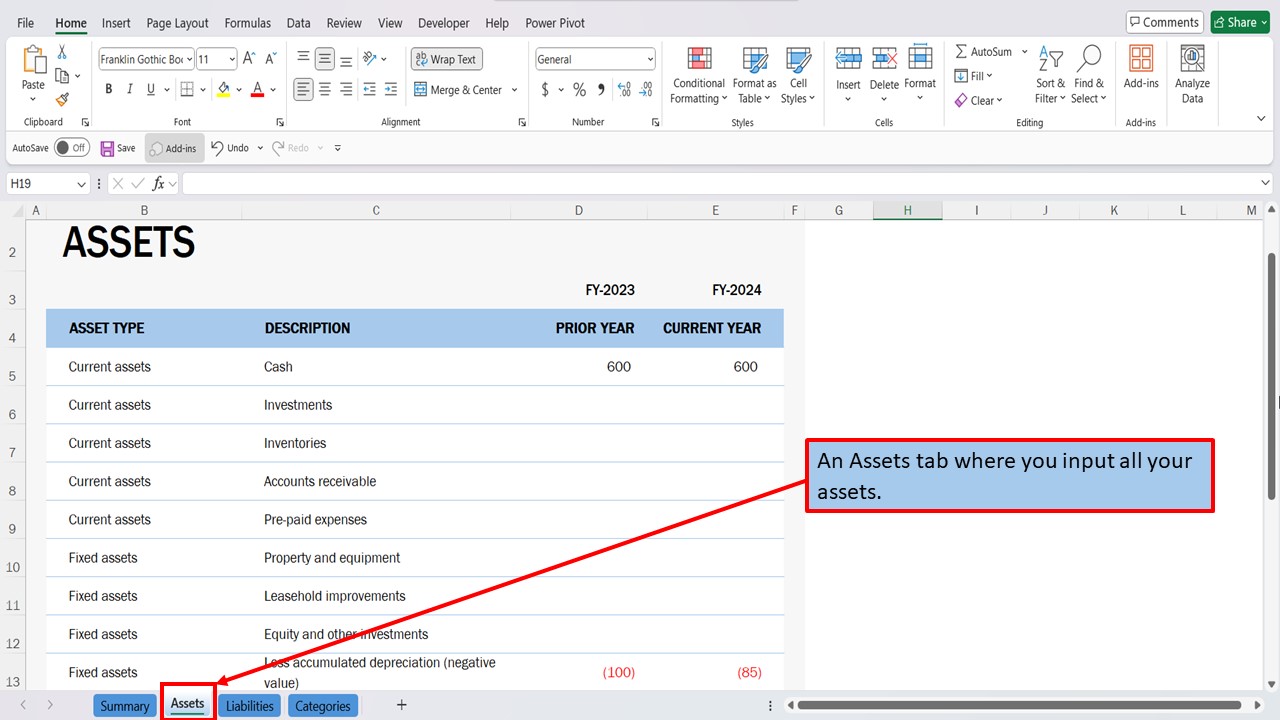Screen dimensions: 1280x720
Task: Click the Cut scissors icon
Action: [62, 52]
